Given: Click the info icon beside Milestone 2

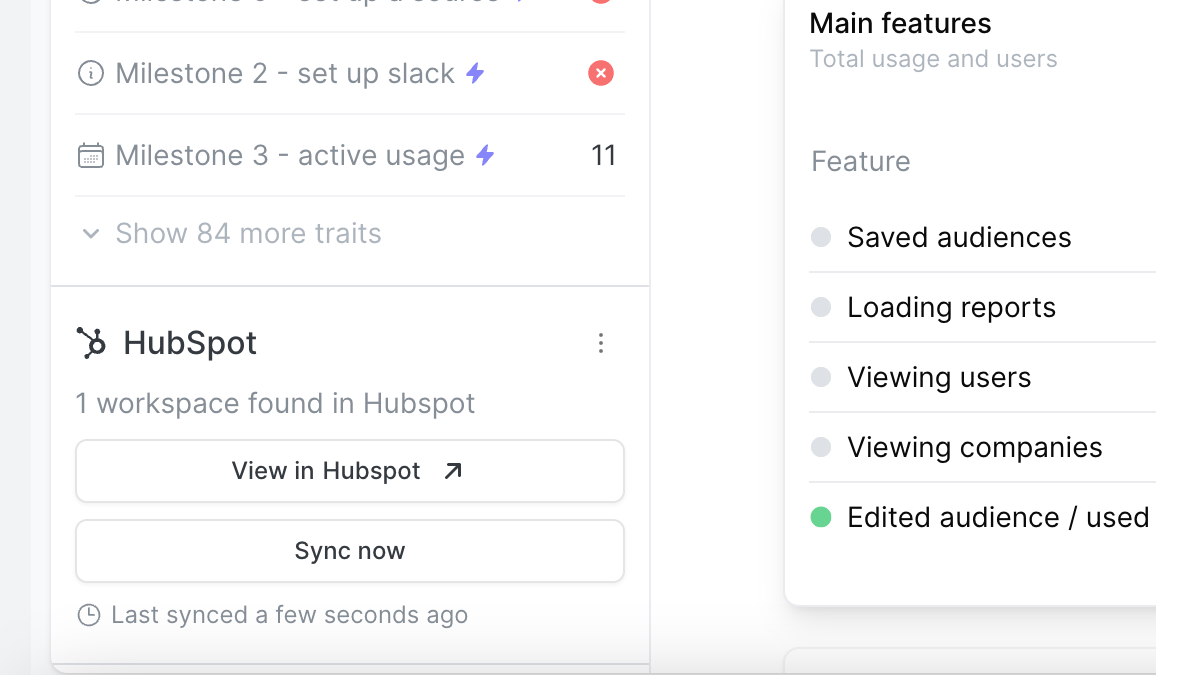Looking at the screenshot, I should point(91,74).
